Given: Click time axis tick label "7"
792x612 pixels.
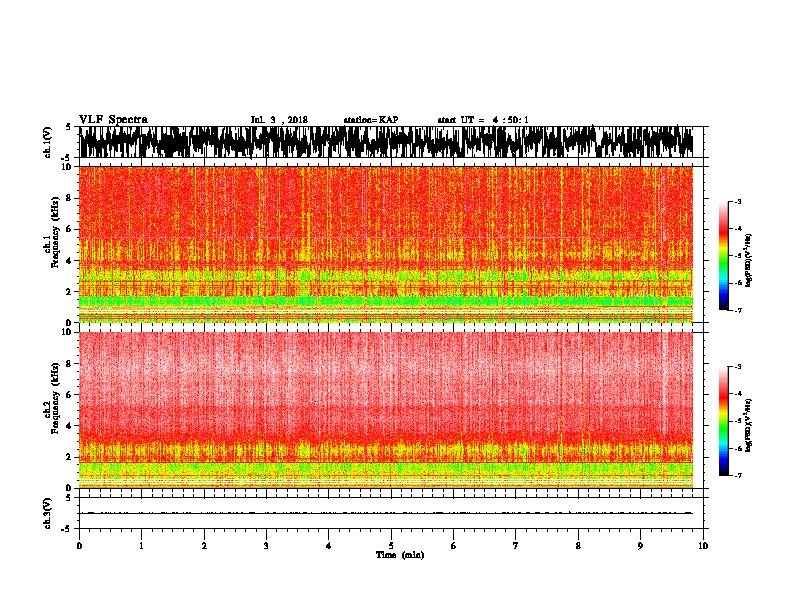Looking at the screenshot, I should [516, 545].
